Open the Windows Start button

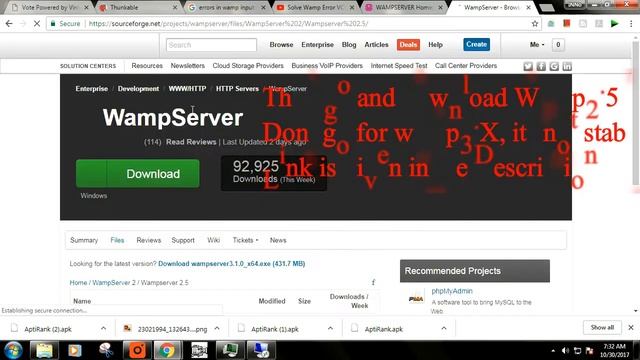pos(13,350)
